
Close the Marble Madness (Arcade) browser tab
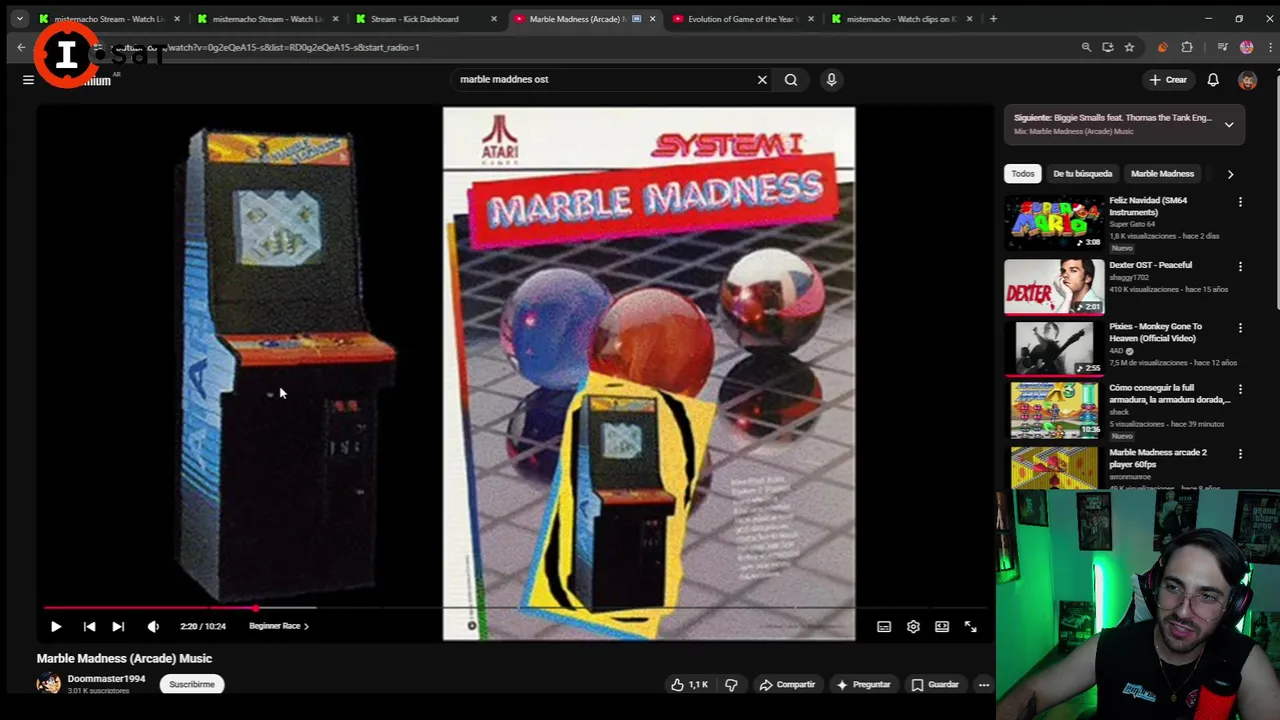(653, 19)
